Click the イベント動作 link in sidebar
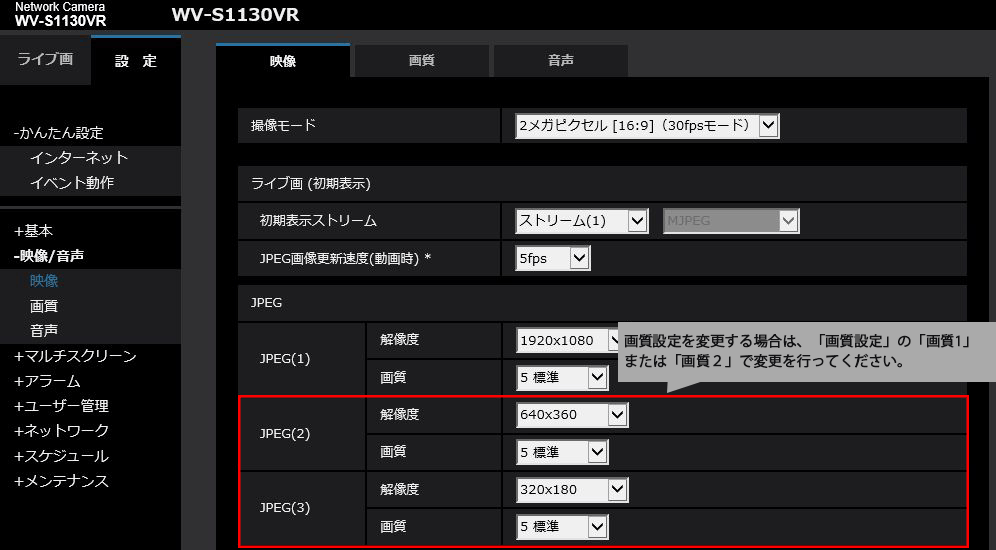996x550 pixels. [72, 183]
